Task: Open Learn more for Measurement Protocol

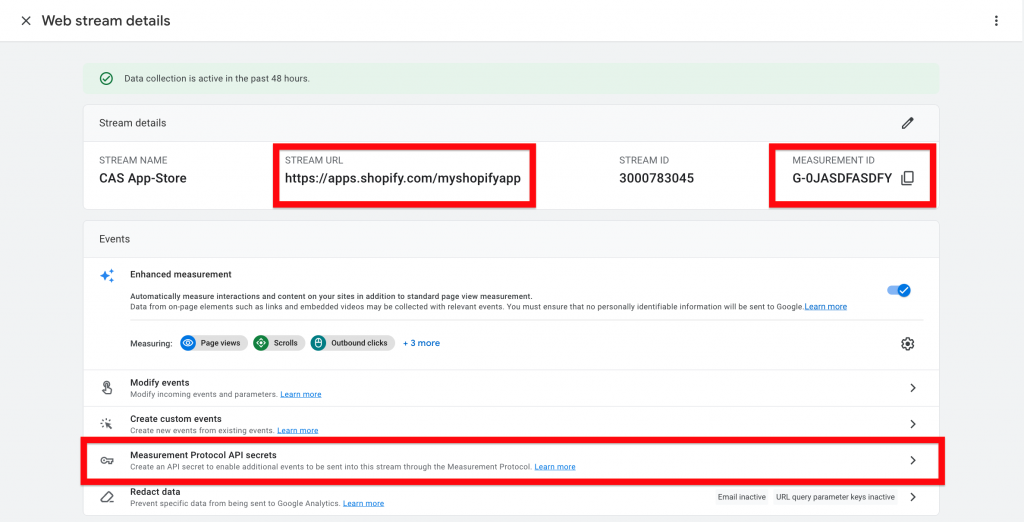Action: pos(554,467)
